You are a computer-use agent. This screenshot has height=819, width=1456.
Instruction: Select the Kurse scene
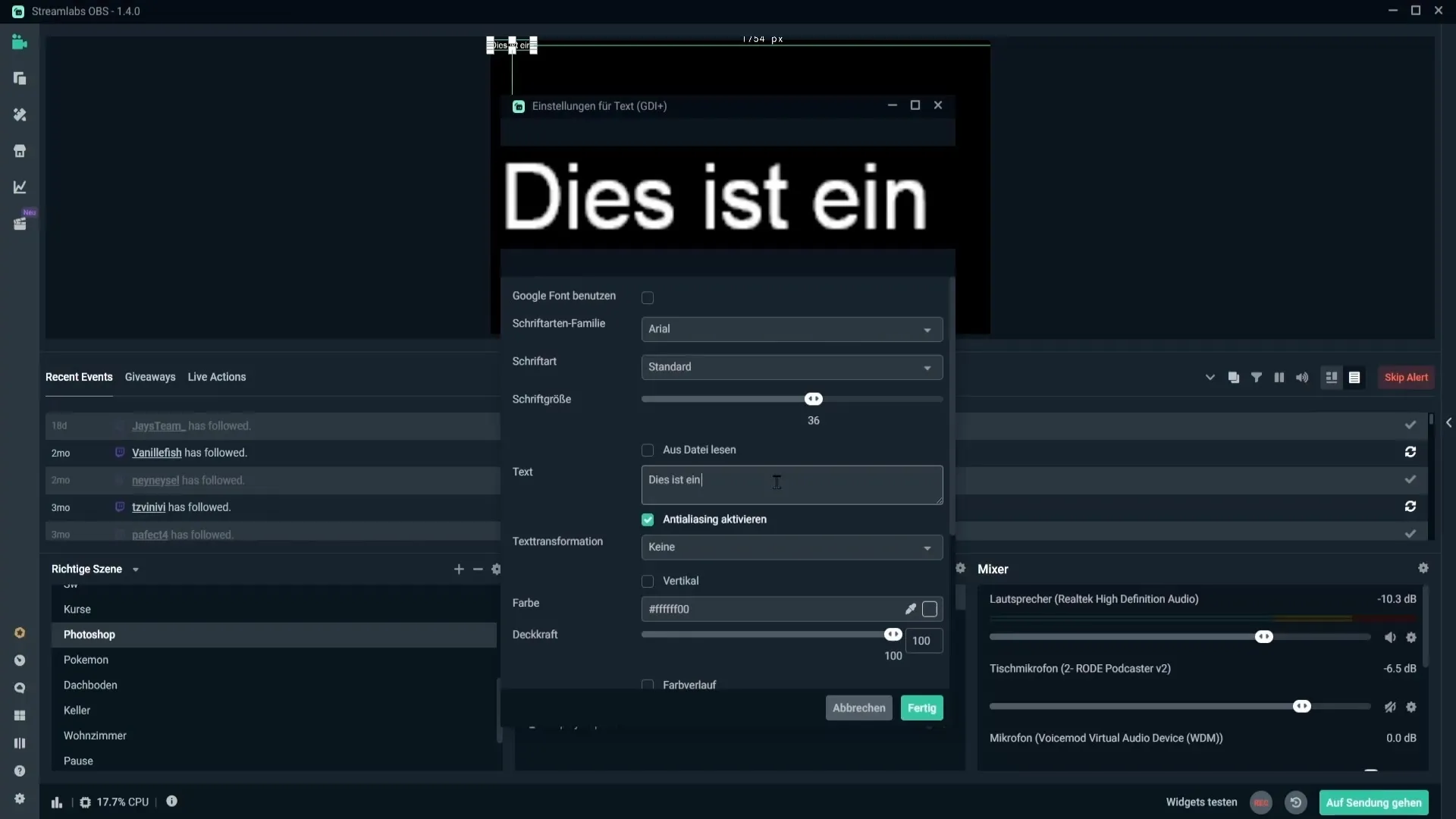click(x=274, y=610)
